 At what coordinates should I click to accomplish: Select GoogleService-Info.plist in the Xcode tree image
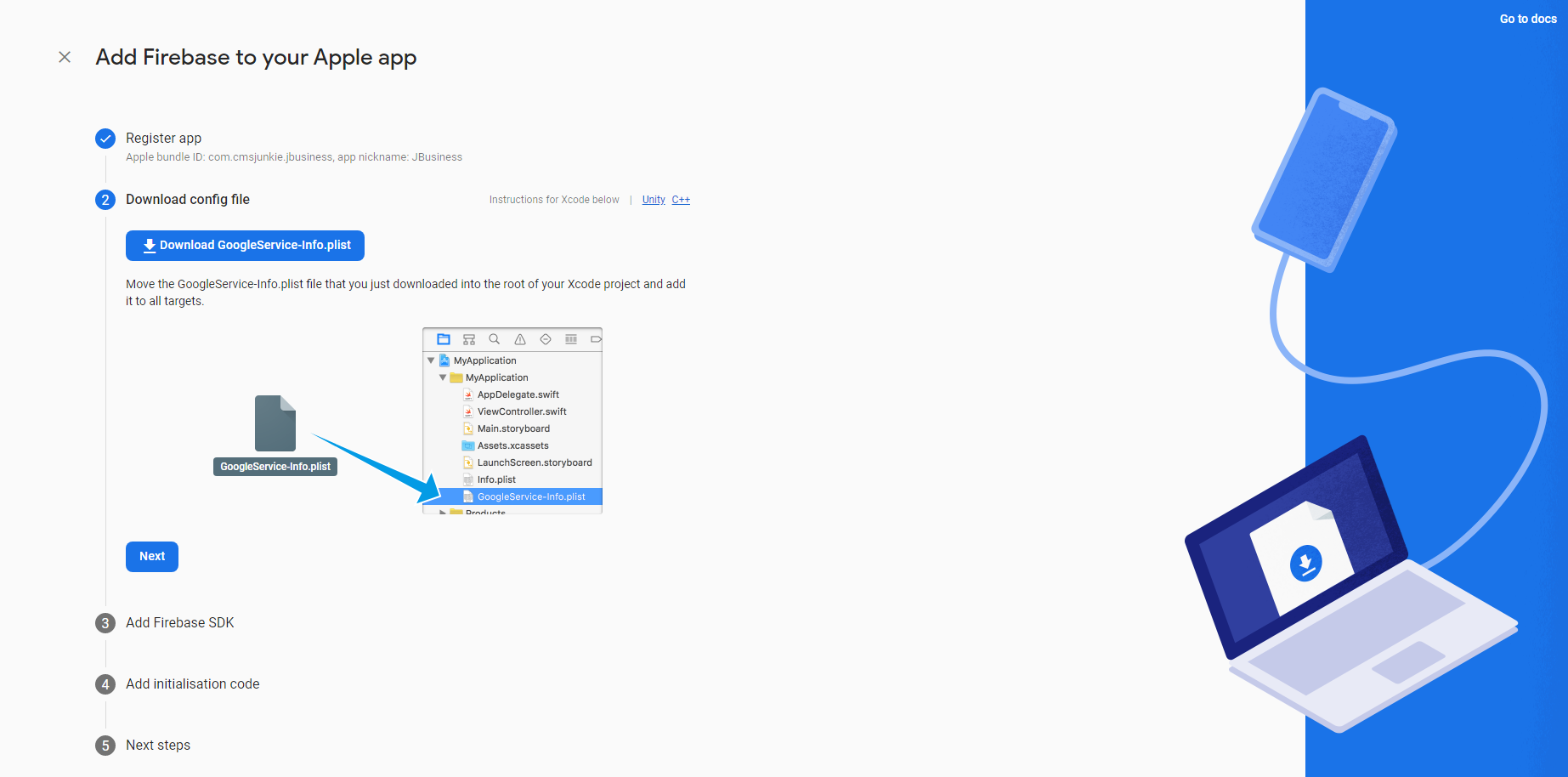(x=530, y=496)
